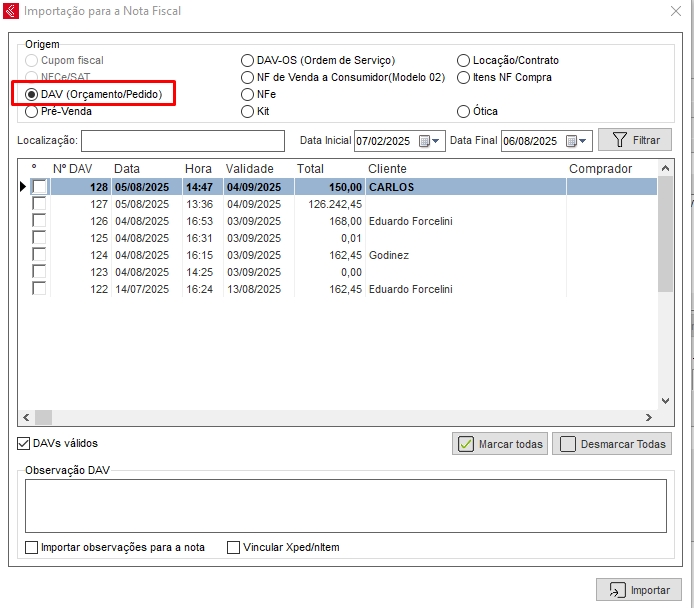Click the Filtrar funnel button
Image resolution: width=694 pixels, height=608 pixels.
pos(634,140)
